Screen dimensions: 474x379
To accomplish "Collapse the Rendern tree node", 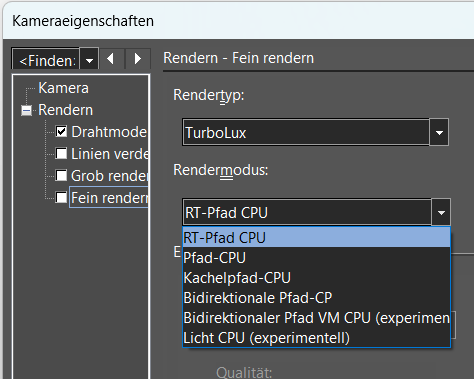I will 26,110.
